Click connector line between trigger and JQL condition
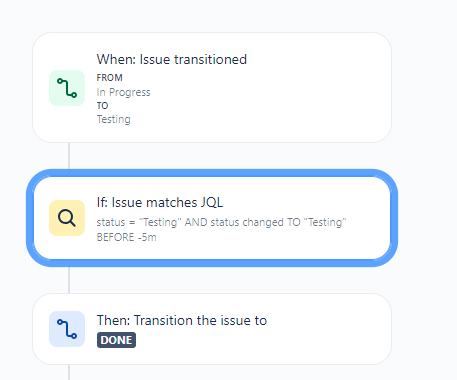This screenshot has width=457, height=380. click(69, 156)
